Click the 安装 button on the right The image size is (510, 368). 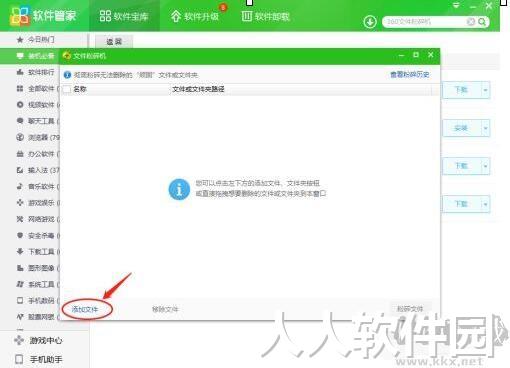coord(461,128)
